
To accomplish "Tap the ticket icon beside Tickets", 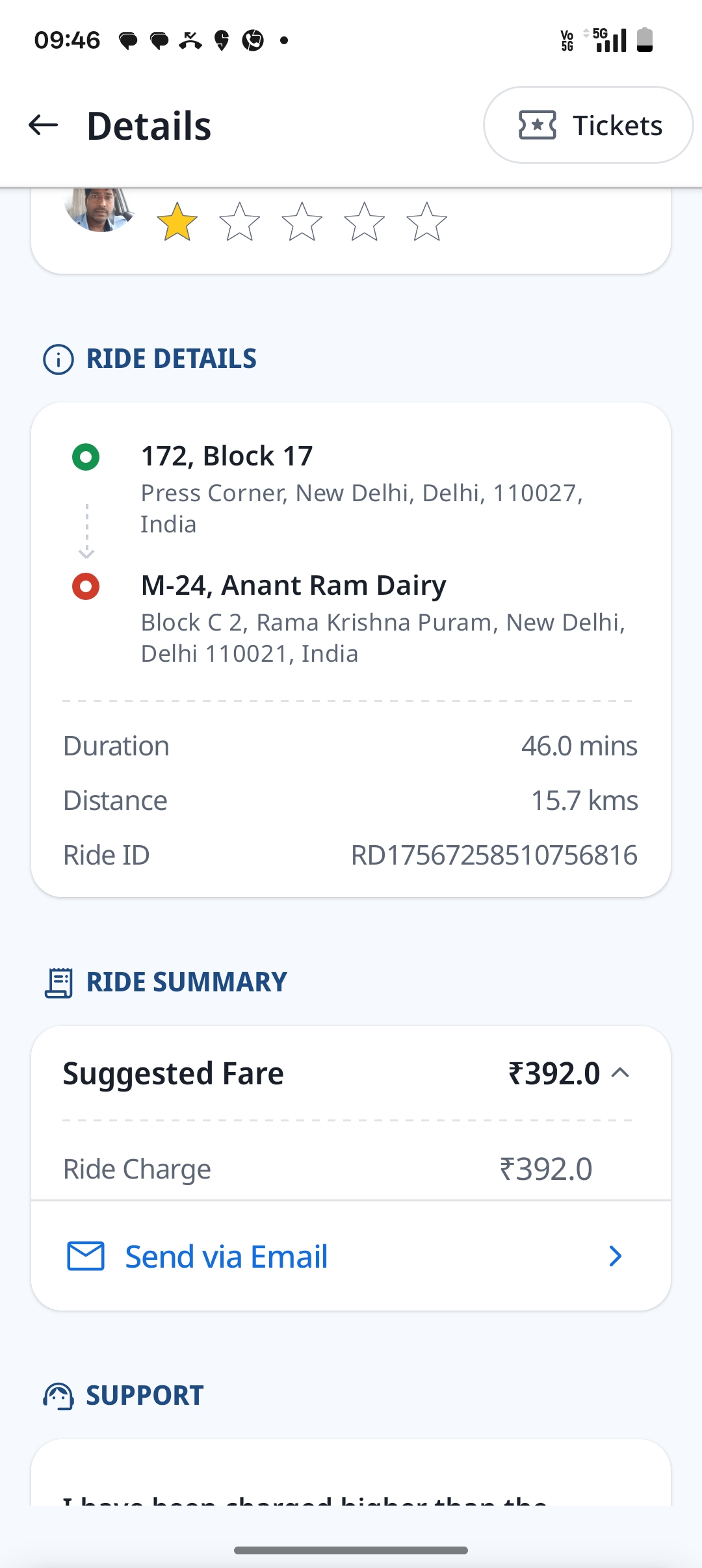I will click(x=537, y=125).
